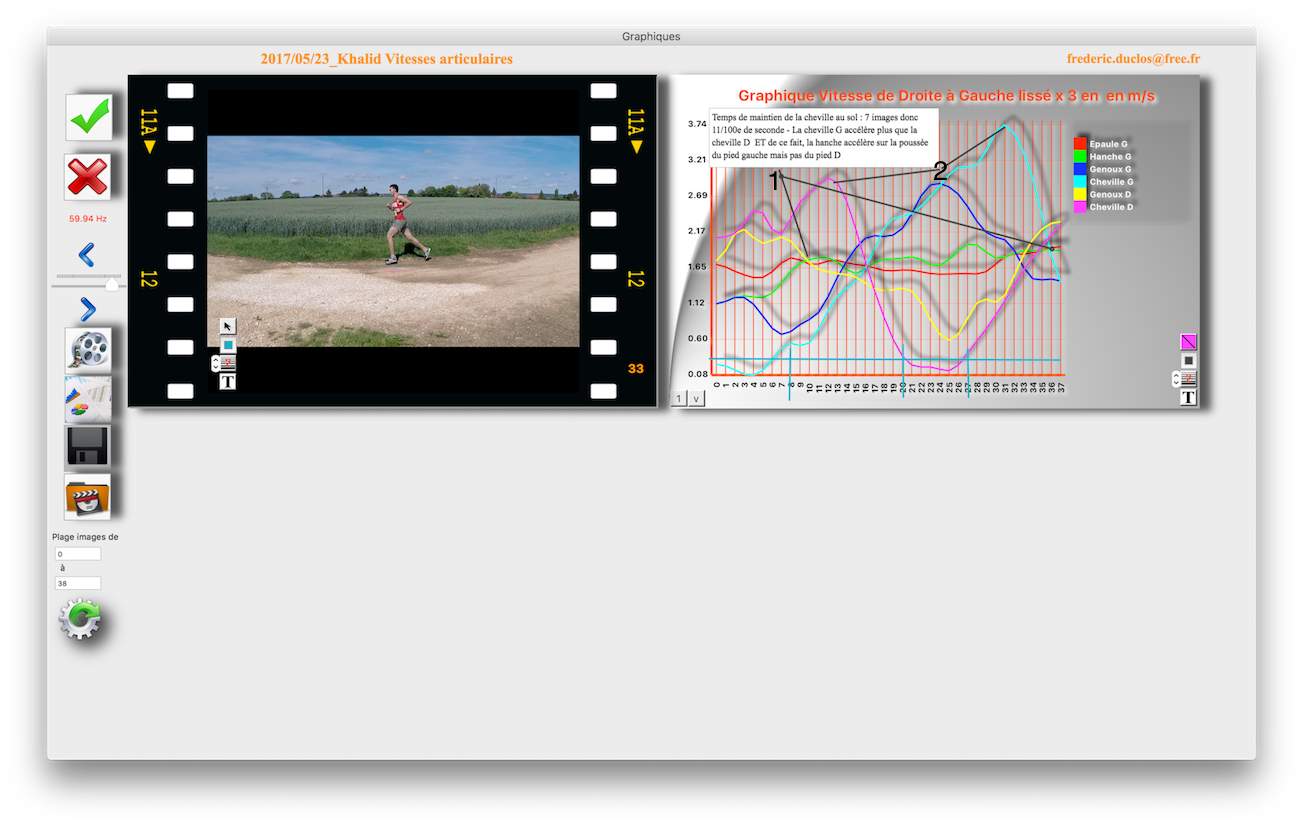Click the green checkmark validate button
The height and width of the screenshot is (827, 1303).
click(x=88, y=118)
